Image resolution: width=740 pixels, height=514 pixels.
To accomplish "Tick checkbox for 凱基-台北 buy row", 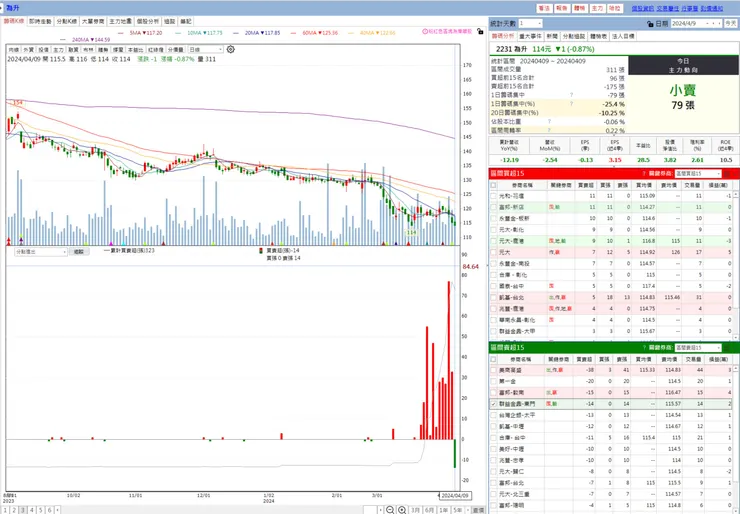I will pyautogui.click(x=494, y=298).
